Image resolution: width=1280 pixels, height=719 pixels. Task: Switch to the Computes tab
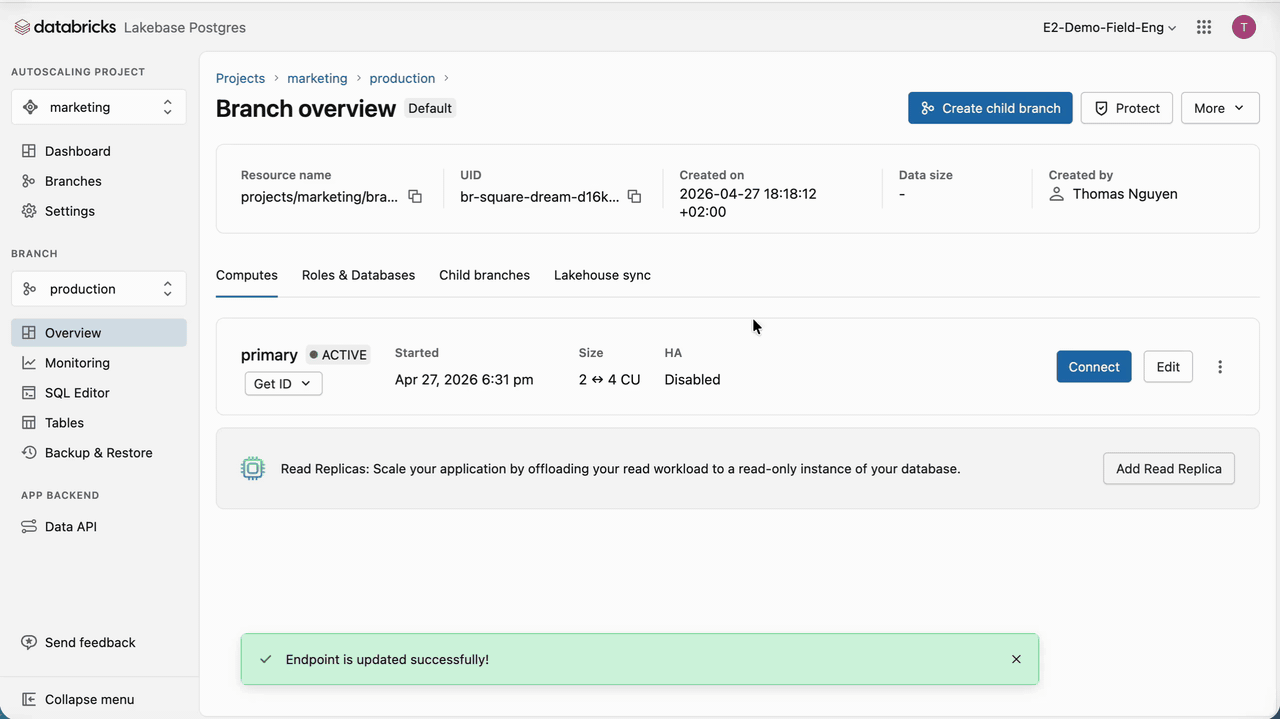pos(247,275)
